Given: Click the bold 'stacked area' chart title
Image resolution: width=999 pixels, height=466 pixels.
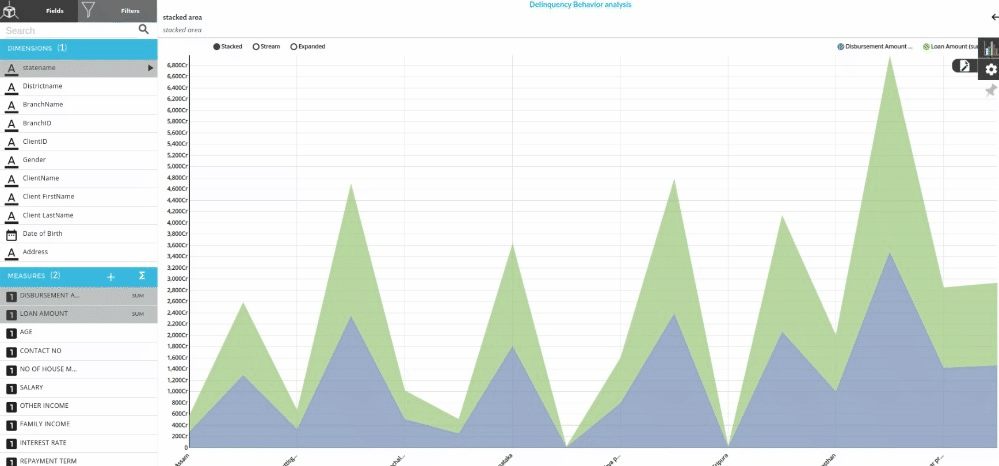Looking at the screenshot, I should (182, 17).
